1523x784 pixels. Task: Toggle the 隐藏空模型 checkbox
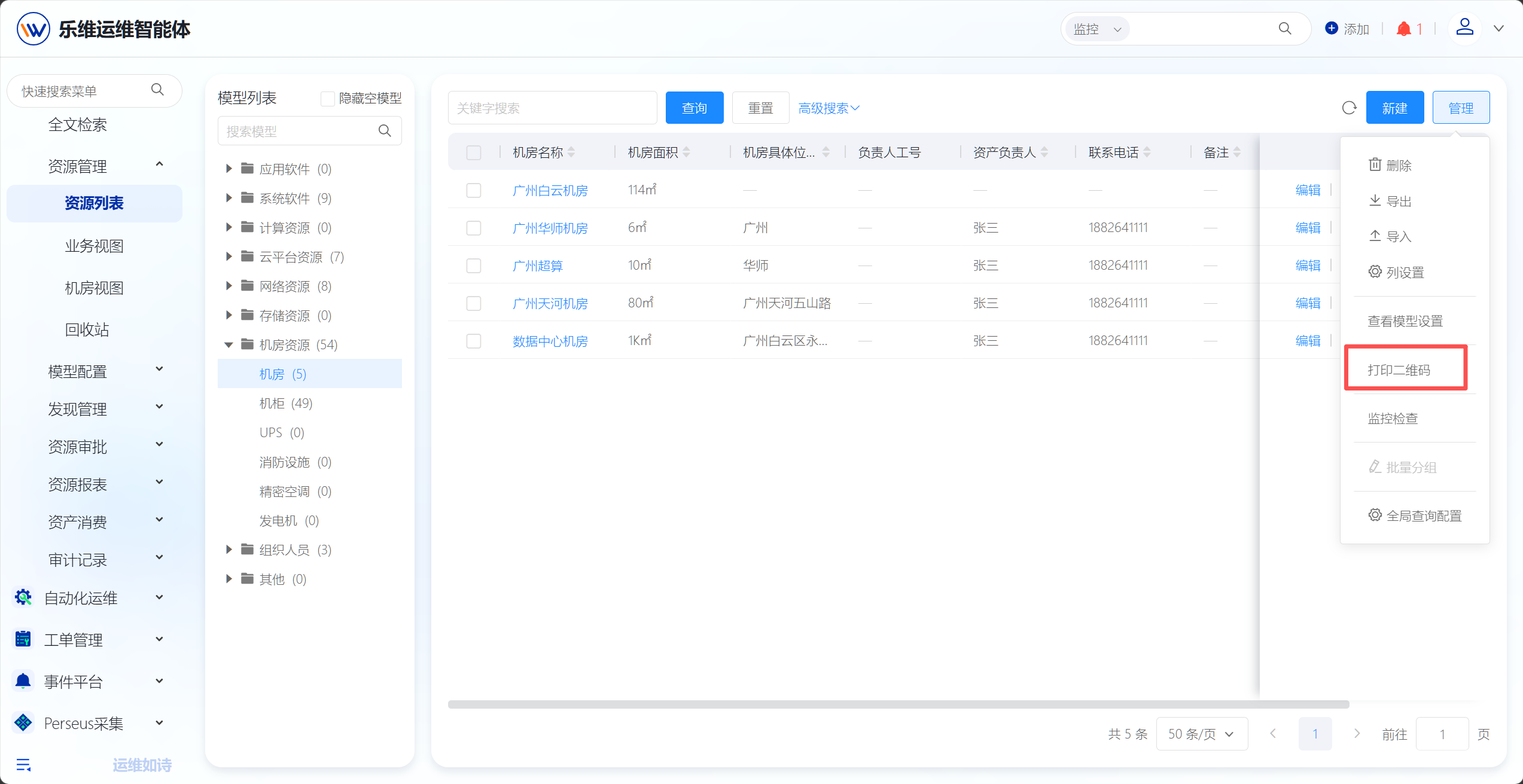[x=328, y=99]
